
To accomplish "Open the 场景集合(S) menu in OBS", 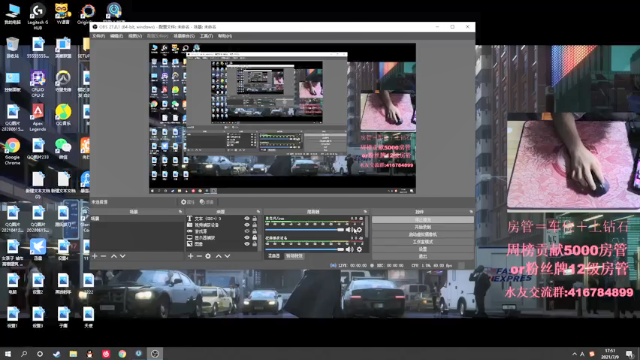I will click(x=184, y=36).
